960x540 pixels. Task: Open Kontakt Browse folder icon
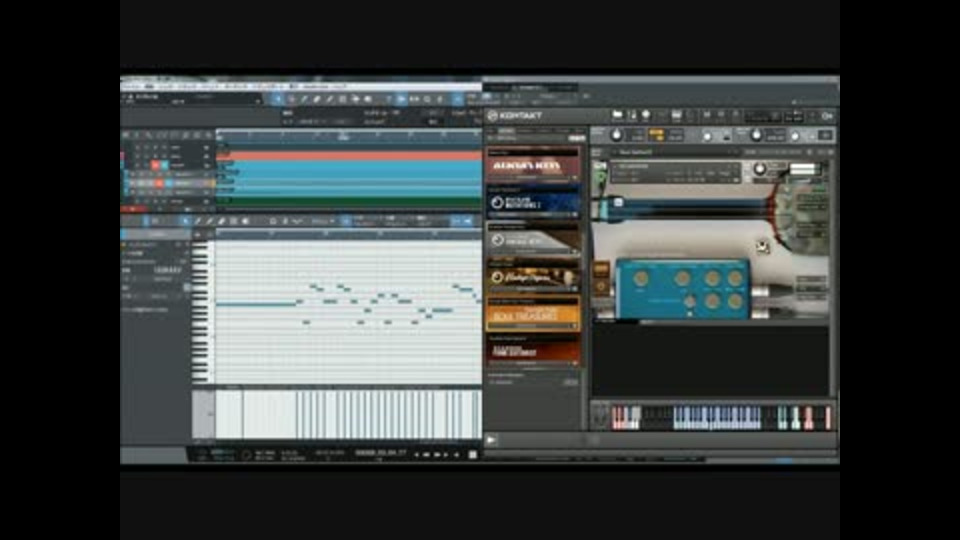pos(617,115)
